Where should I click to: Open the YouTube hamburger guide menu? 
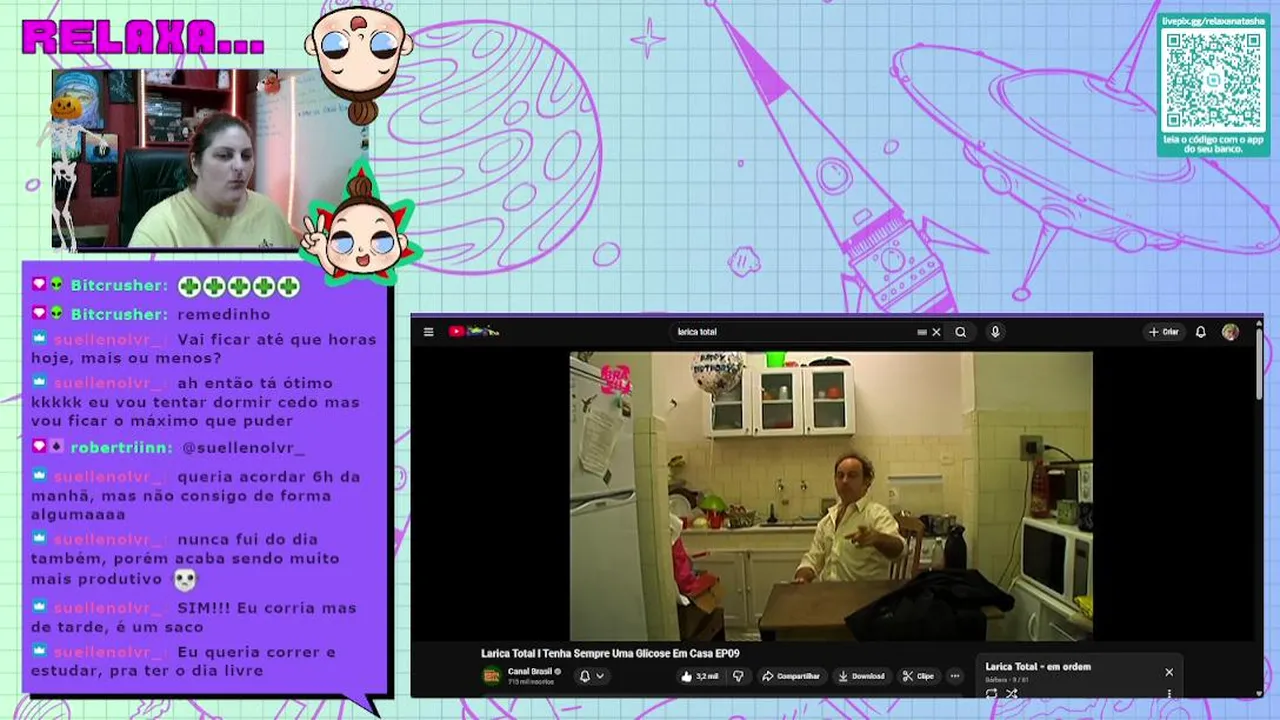pos(428,332)
